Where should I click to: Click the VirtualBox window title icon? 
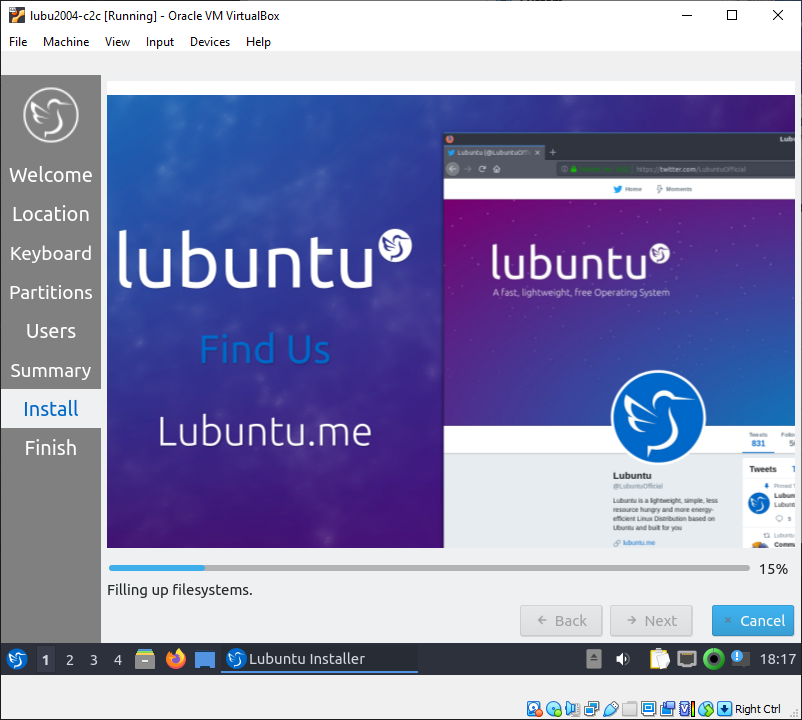pyautogui.click(x=16, y=15)
